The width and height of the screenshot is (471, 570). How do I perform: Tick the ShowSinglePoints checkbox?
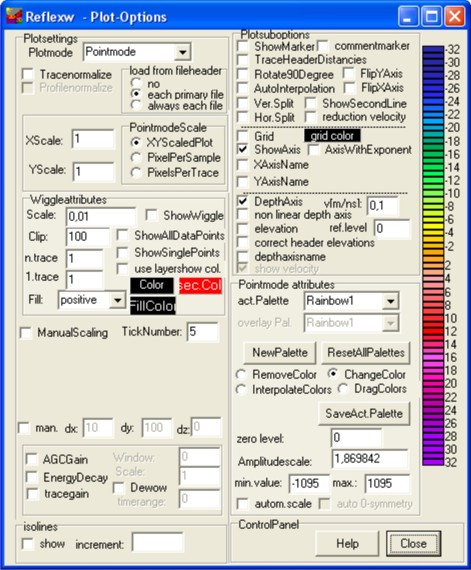pos(122,252)
